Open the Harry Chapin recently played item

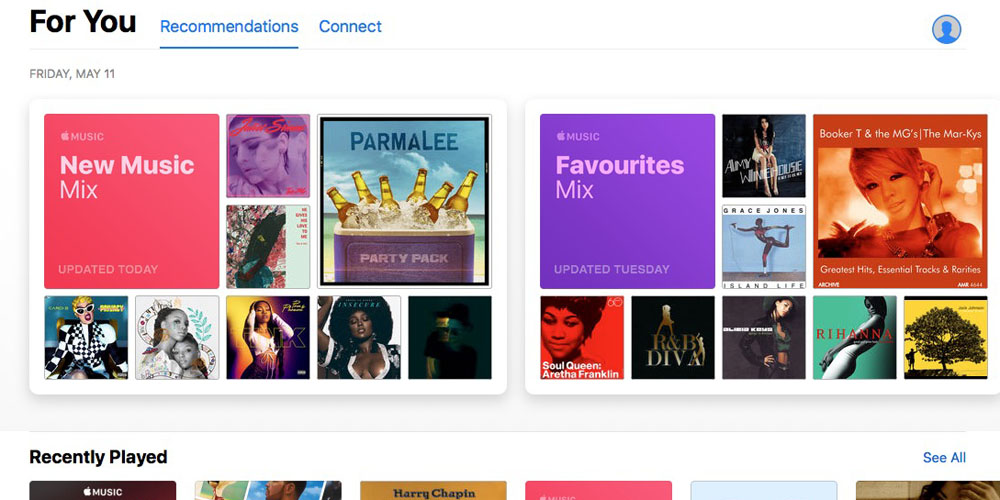(x=434, y=490)
